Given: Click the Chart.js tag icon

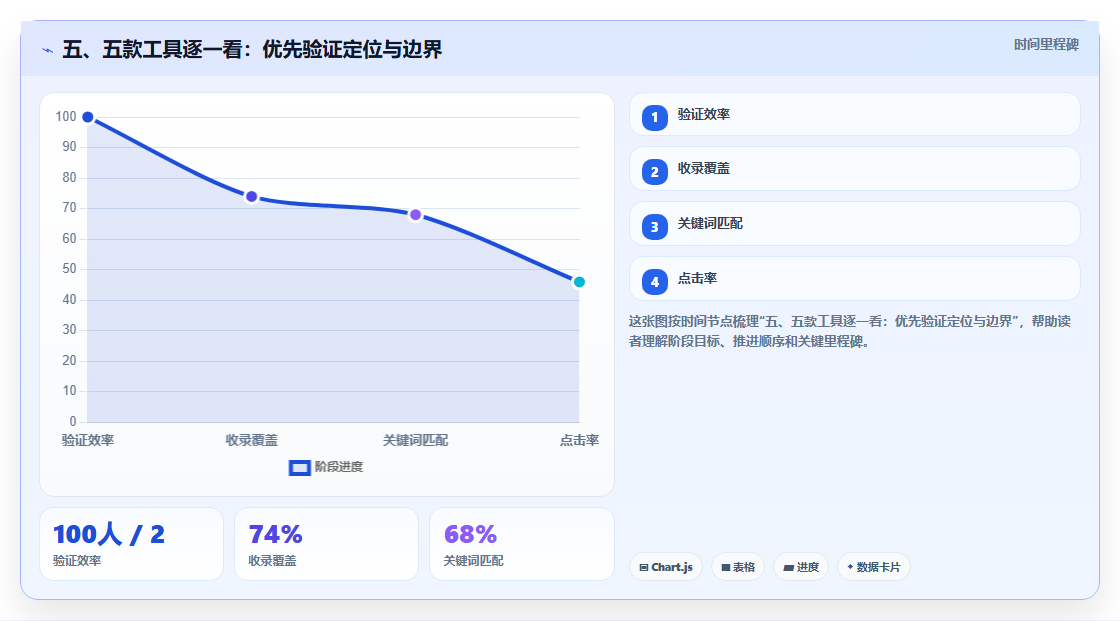Looking at the screenshot, I should 644,567.
